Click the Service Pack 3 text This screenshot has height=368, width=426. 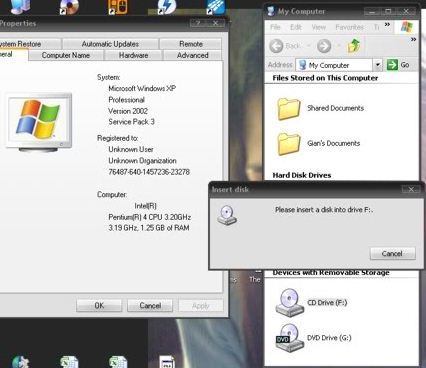point(131,122)
